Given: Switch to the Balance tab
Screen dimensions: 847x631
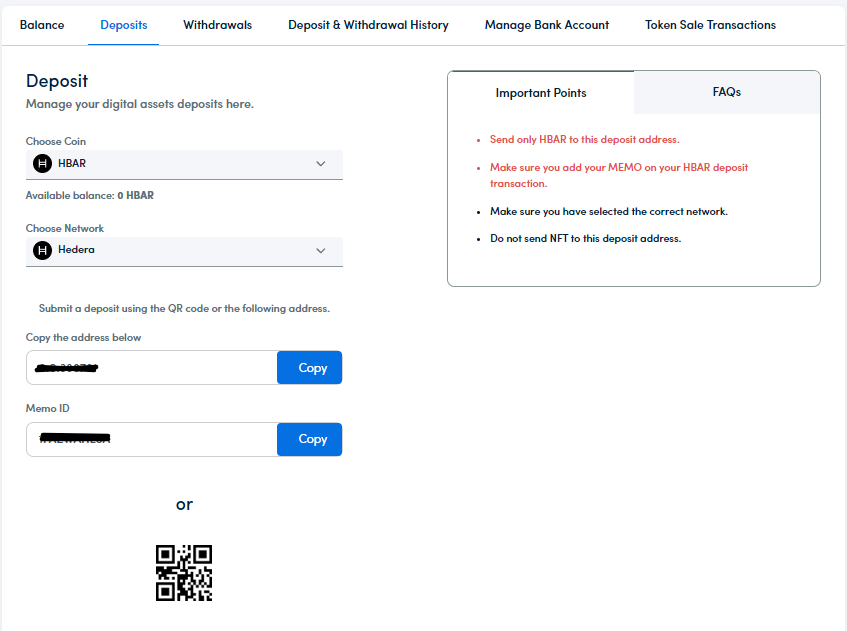Looking at the screenshot, I should pyautogui.click(x=42, y=25).
